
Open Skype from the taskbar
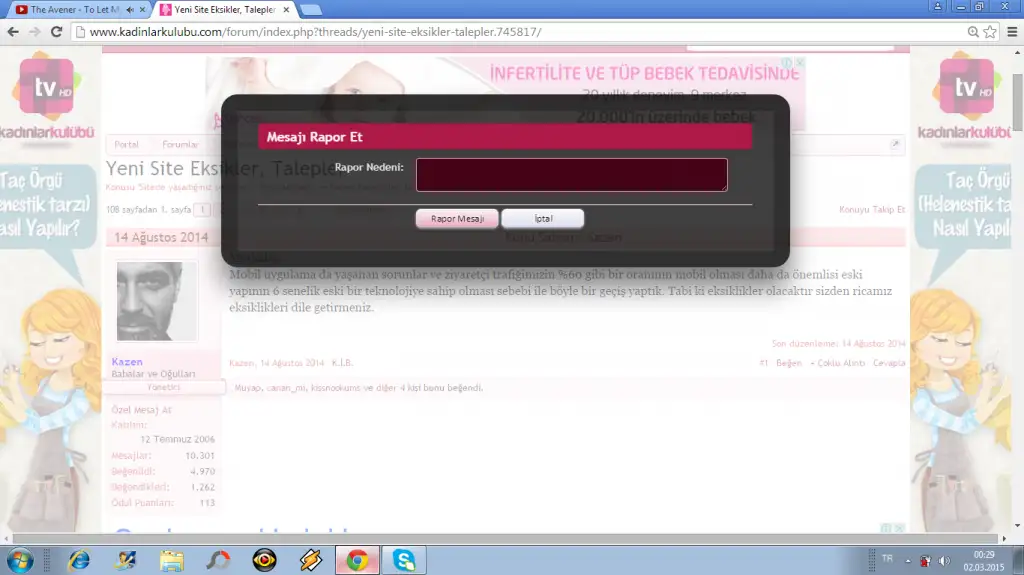coord(404,560)
